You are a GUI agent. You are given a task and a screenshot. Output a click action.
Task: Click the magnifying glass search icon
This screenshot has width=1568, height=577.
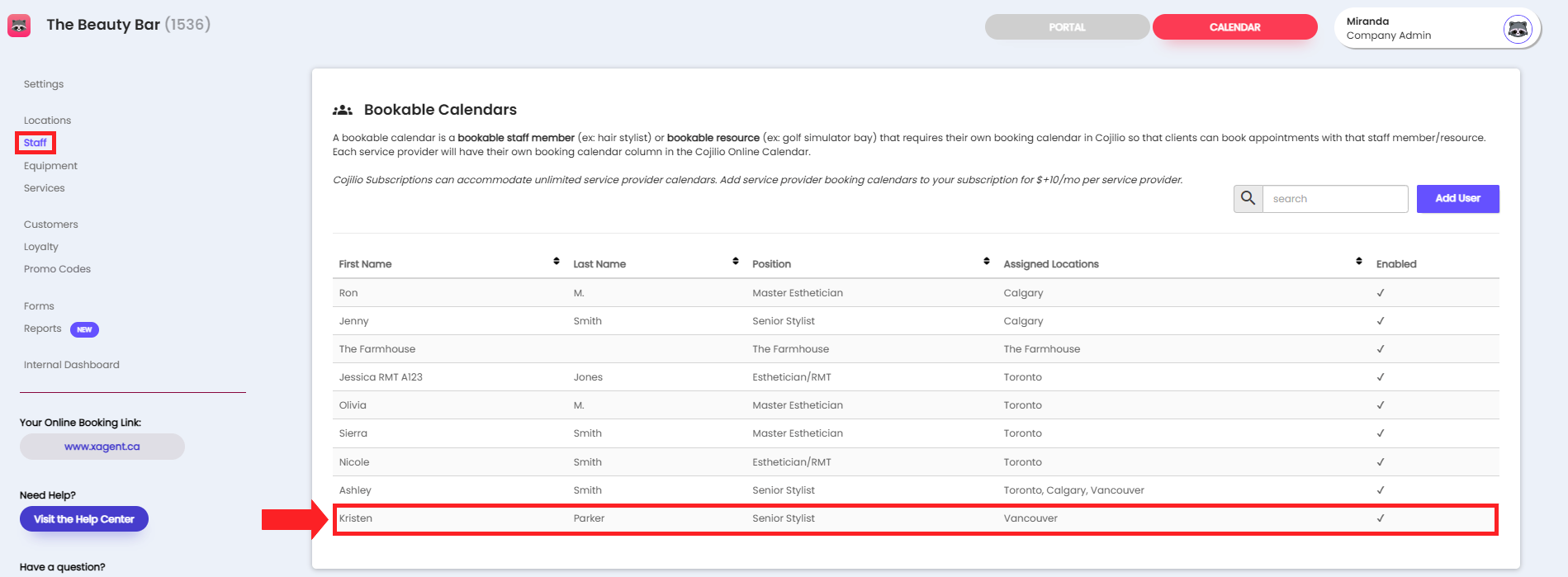pos(1248,198)
